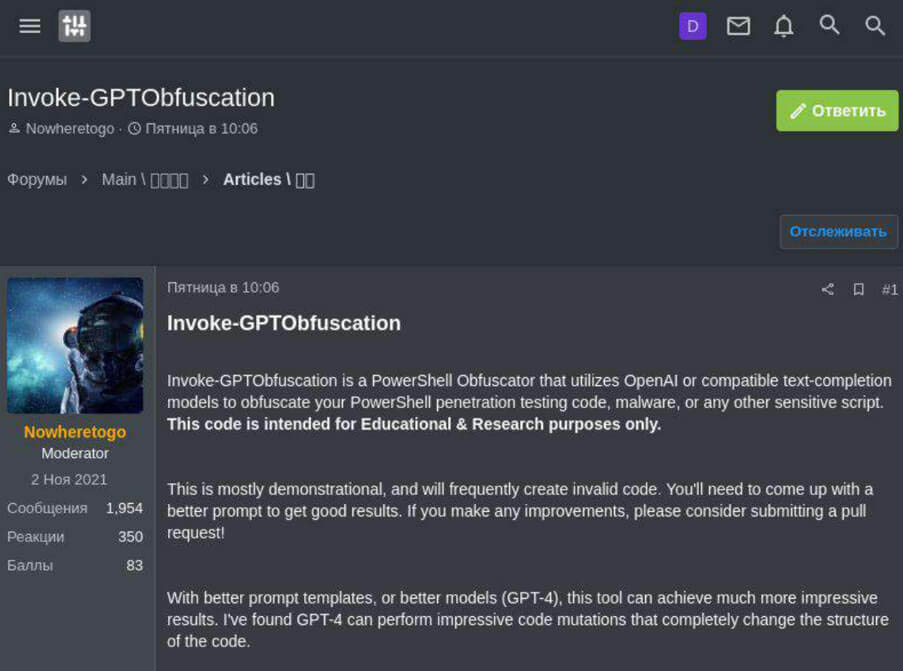
Task: Click the first magnifier search icon
Action: [829, 25]
